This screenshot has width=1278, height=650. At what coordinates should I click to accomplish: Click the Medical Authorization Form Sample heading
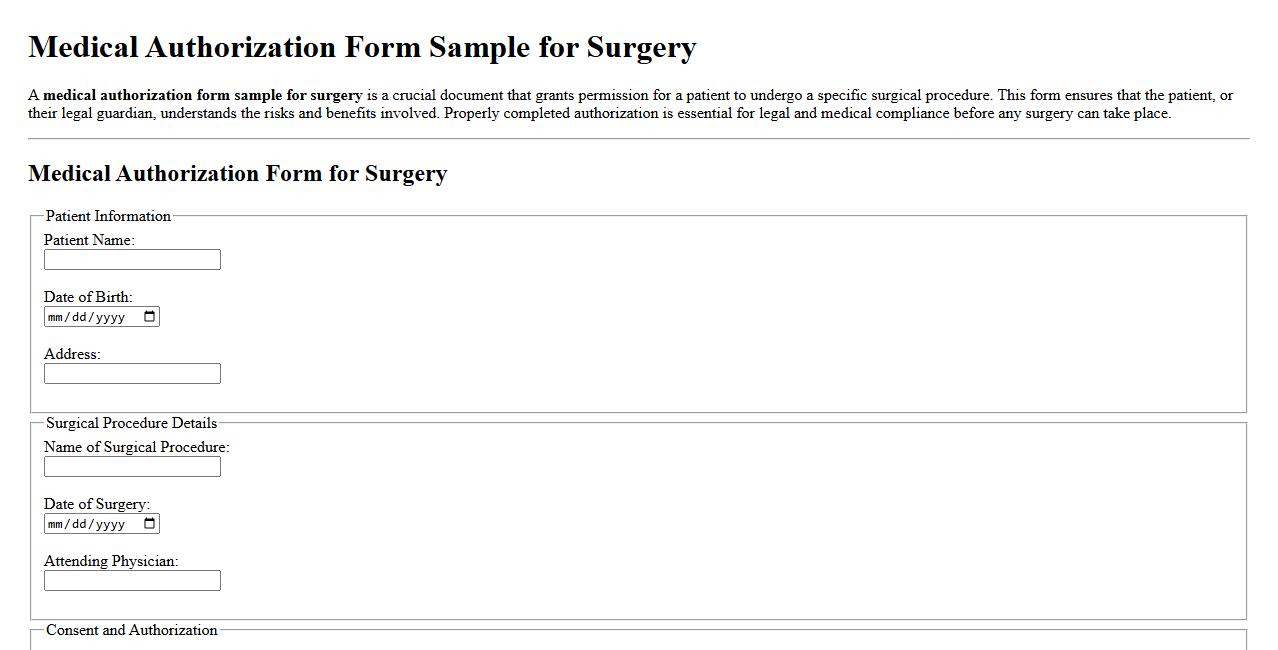click(362, 46)
